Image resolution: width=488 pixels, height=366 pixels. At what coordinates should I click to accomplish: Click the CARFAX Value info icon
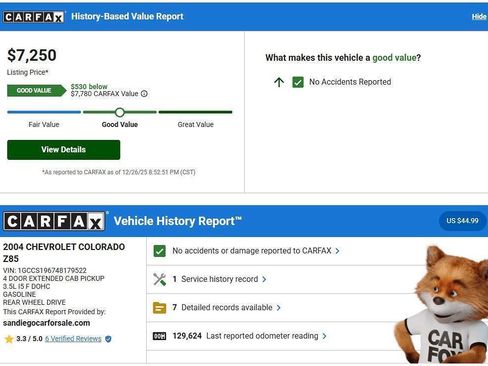(x=144, y=94)
